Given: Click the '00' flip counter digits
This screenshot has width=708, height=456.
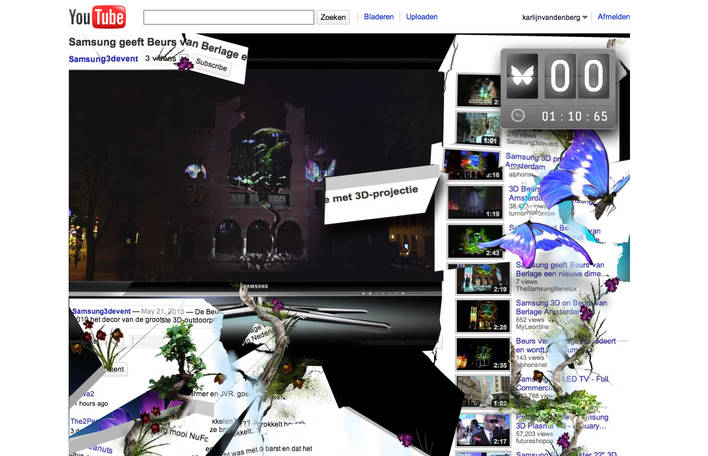Looking at the screenshot, I should (x=577, y=76).
